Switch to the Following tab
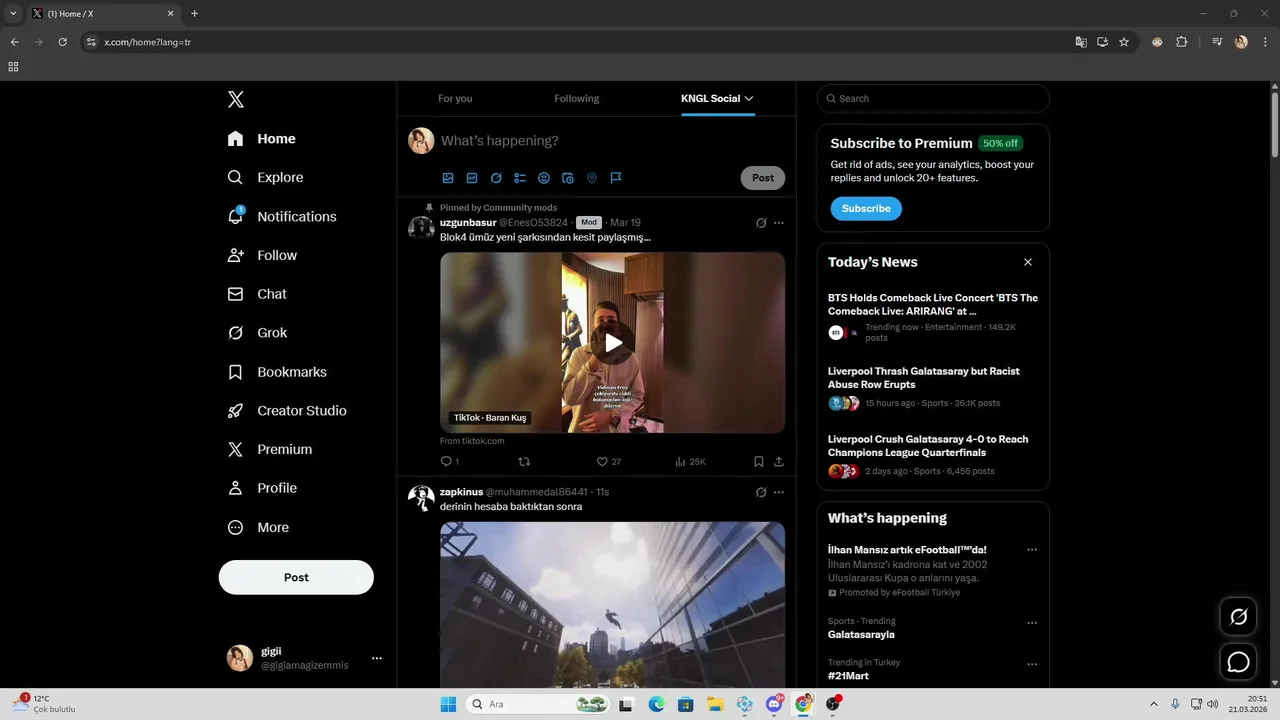Viewport: 1280px width, 720px height. click(577, 99)
